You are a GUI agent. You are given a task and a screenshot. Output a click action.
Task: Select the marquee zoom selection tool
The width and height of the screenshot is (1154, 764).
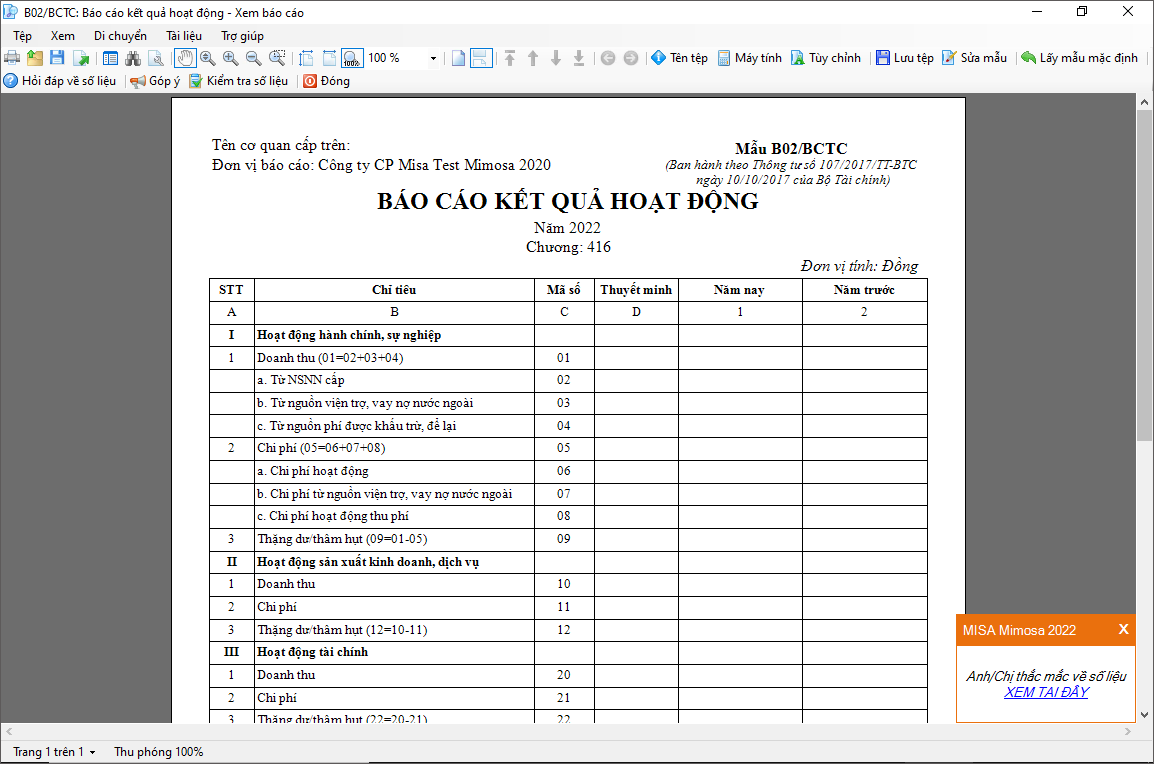click(x=277, y=58)
